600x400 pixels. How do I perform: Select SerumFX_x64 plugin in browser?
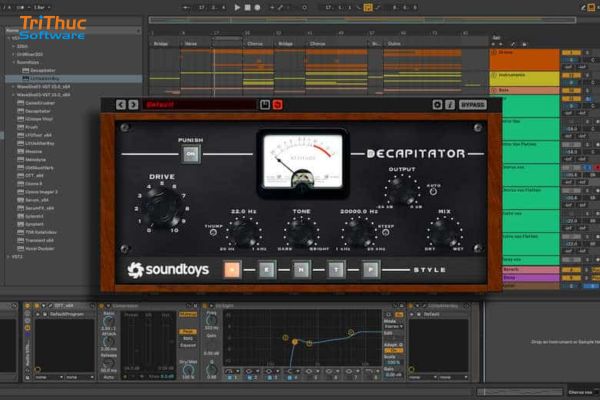pos(36,208)
